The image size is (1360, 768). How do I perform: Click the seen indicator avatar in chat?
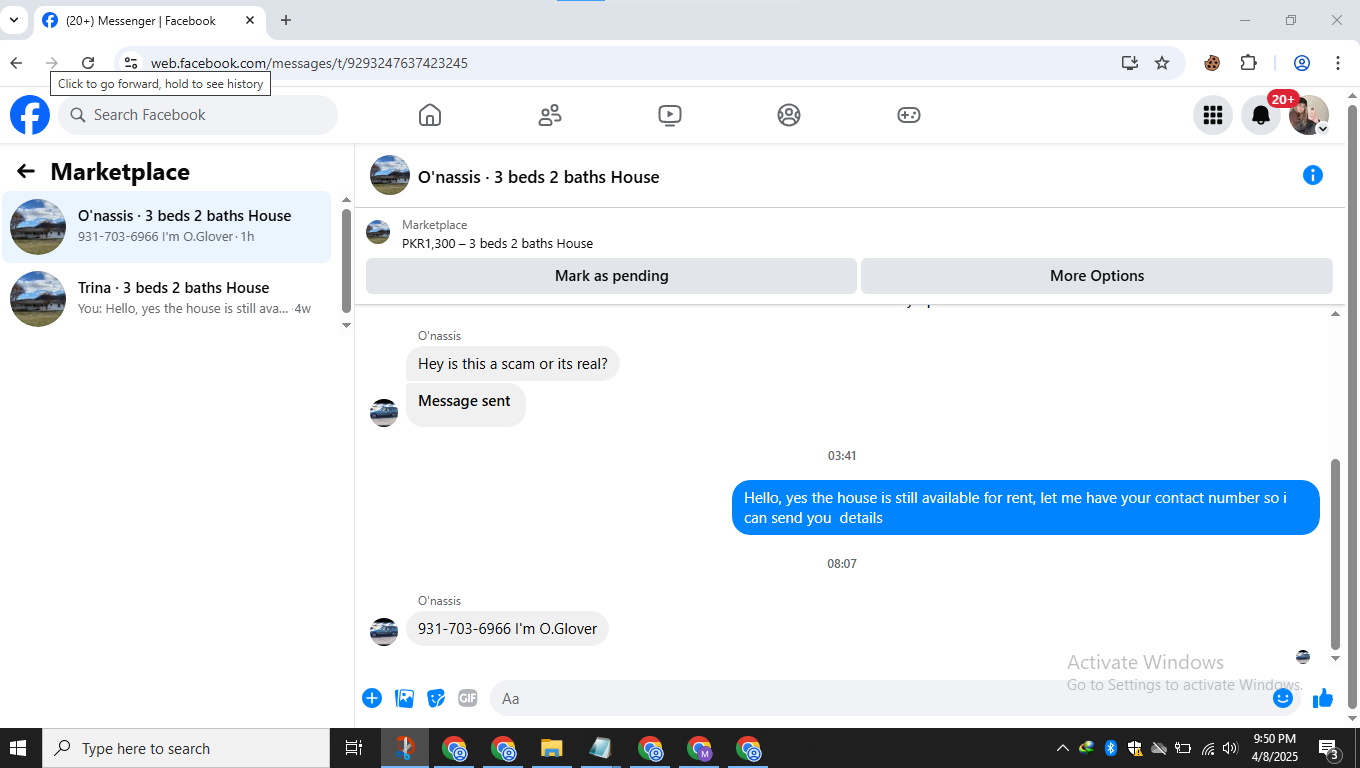pyautogui.click(x=1303, y=657)
